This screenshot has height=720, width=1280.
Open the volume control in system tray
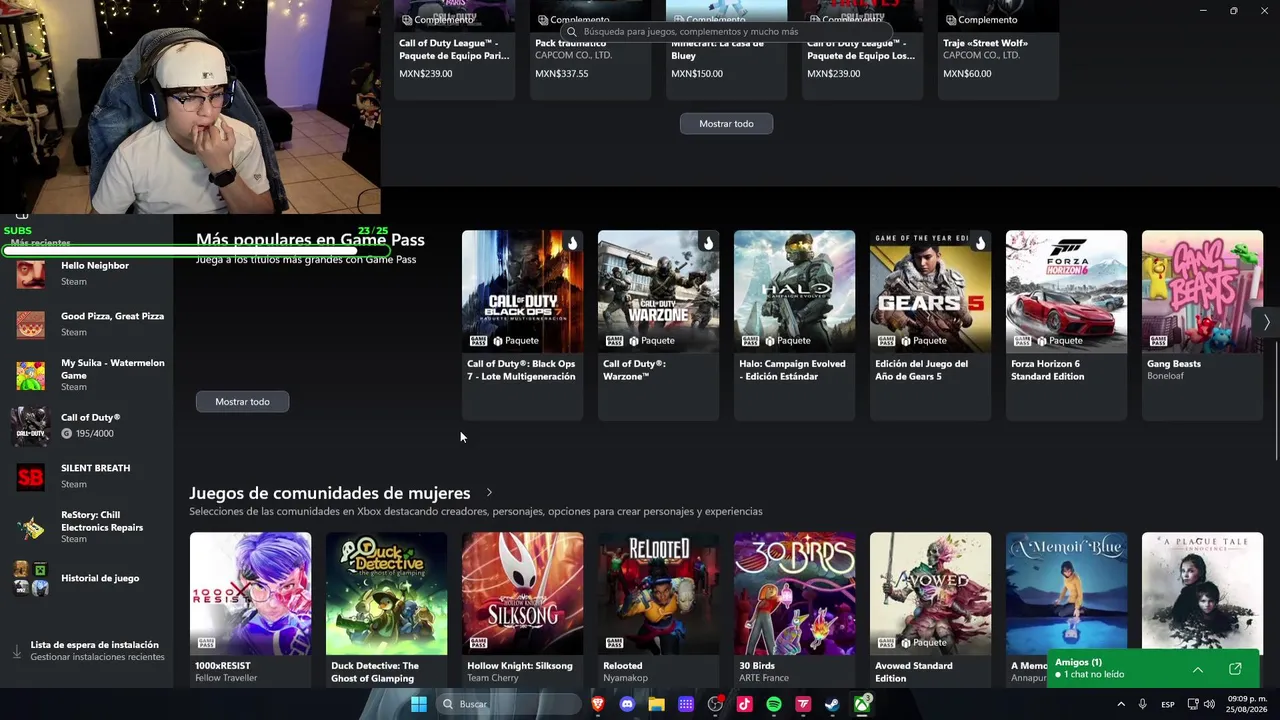click(x=1210, y=704)
